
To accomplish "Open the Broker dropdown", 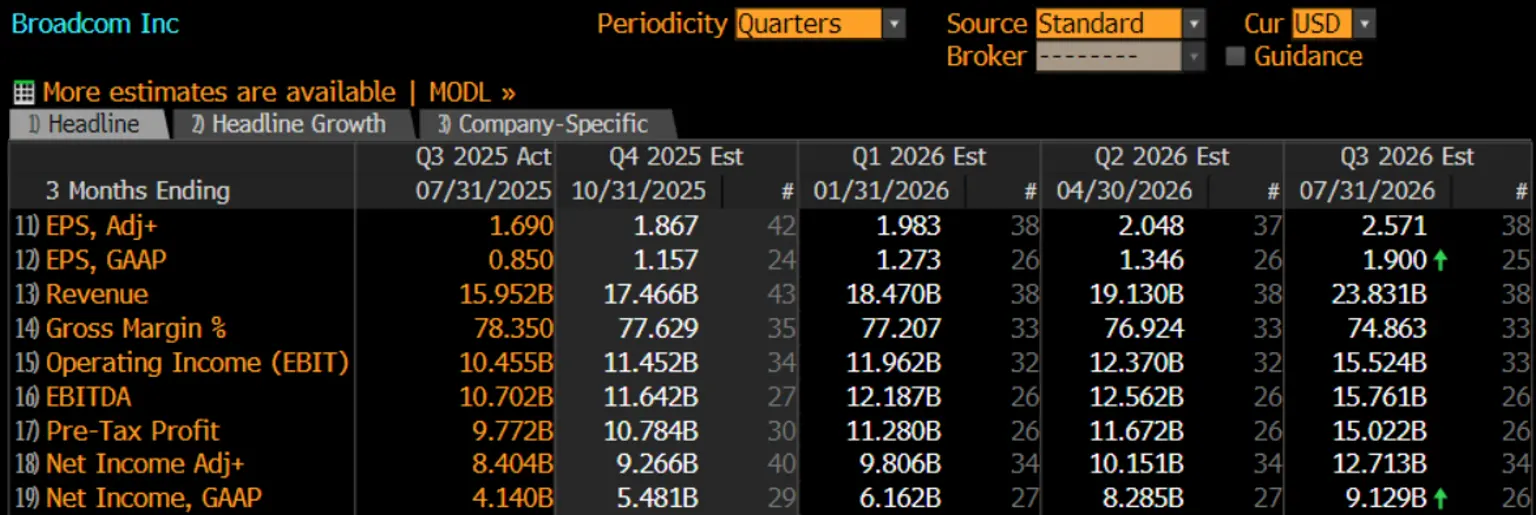I will 1120,57.
